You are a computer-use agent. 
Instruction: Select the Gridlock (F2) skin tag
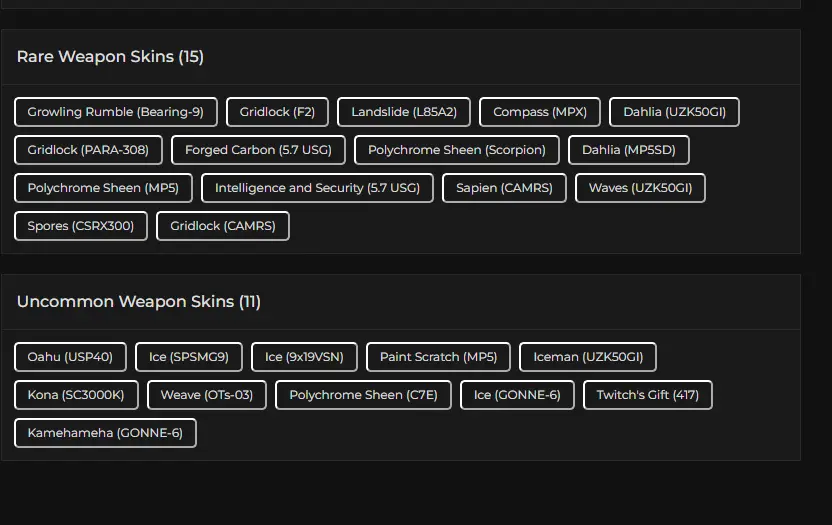click(x=277, y=112)
